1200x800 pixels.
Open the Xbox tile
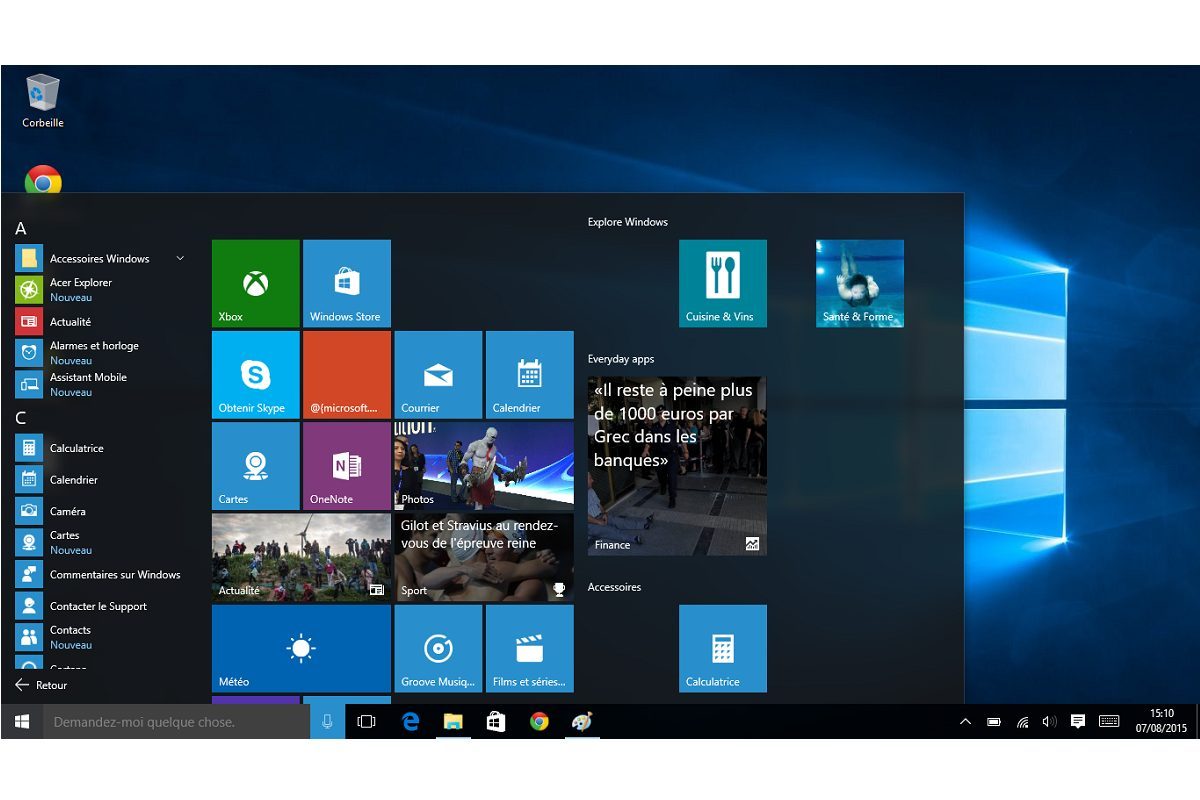pos(255,283)
